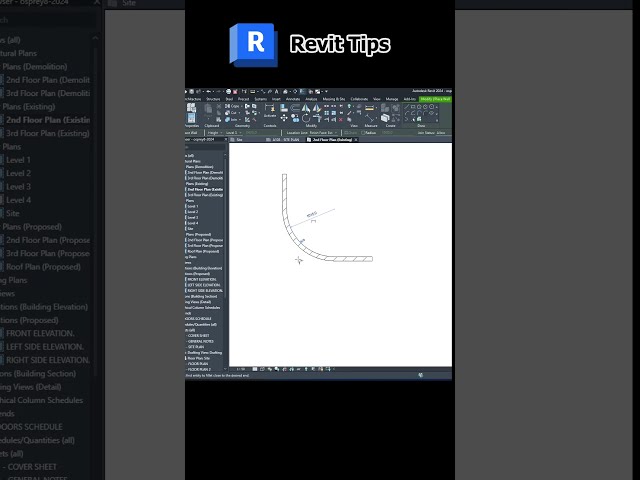Open the Insert ribbon tab
Image resolution: width=640 pixels, height=480 pixels.
276,99
